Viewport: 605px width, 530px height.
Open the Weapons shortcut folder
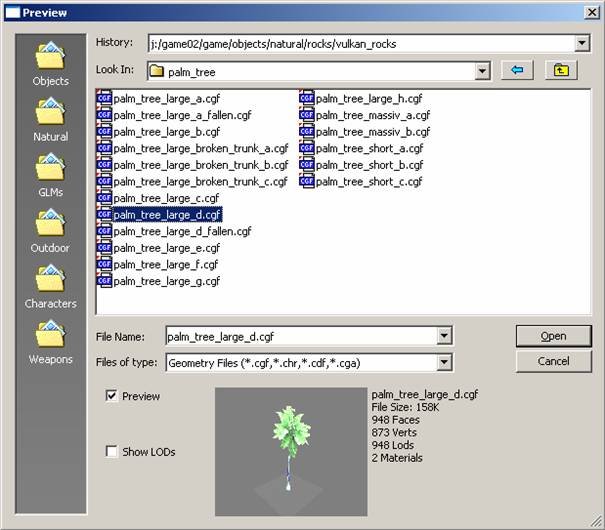coord(50,340)
